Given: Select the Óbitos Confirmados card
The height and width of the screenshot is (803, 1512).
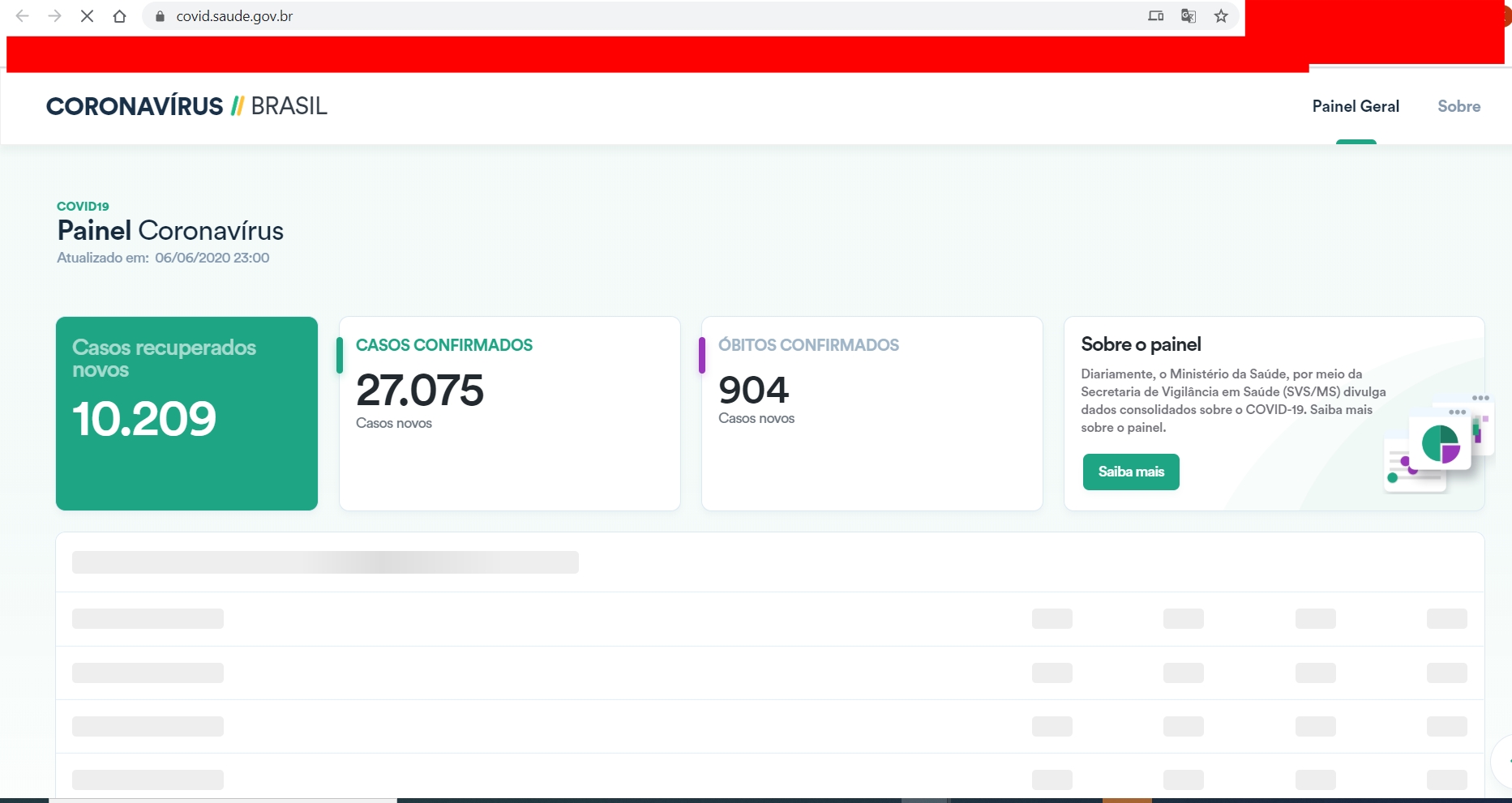Looking at the screenshot, I should click(872, 413).
